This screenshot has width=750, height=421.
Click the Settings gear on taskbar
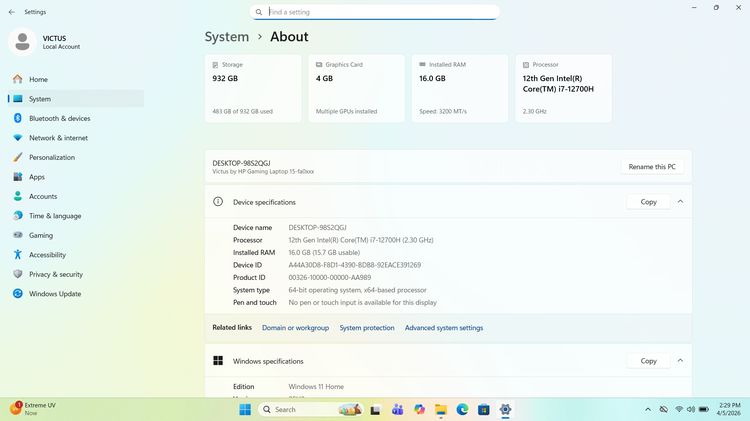pyautogui.click(x=505, y=410)
